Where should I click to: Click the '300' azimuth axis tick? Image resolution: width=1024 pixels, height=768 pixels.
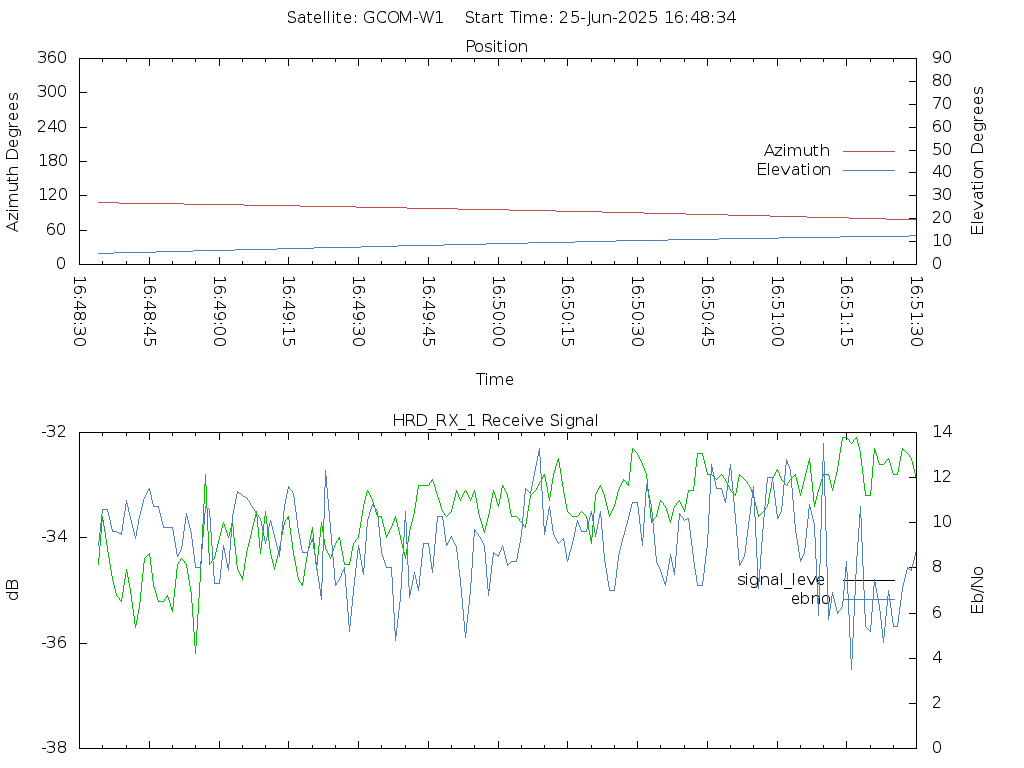52,92
